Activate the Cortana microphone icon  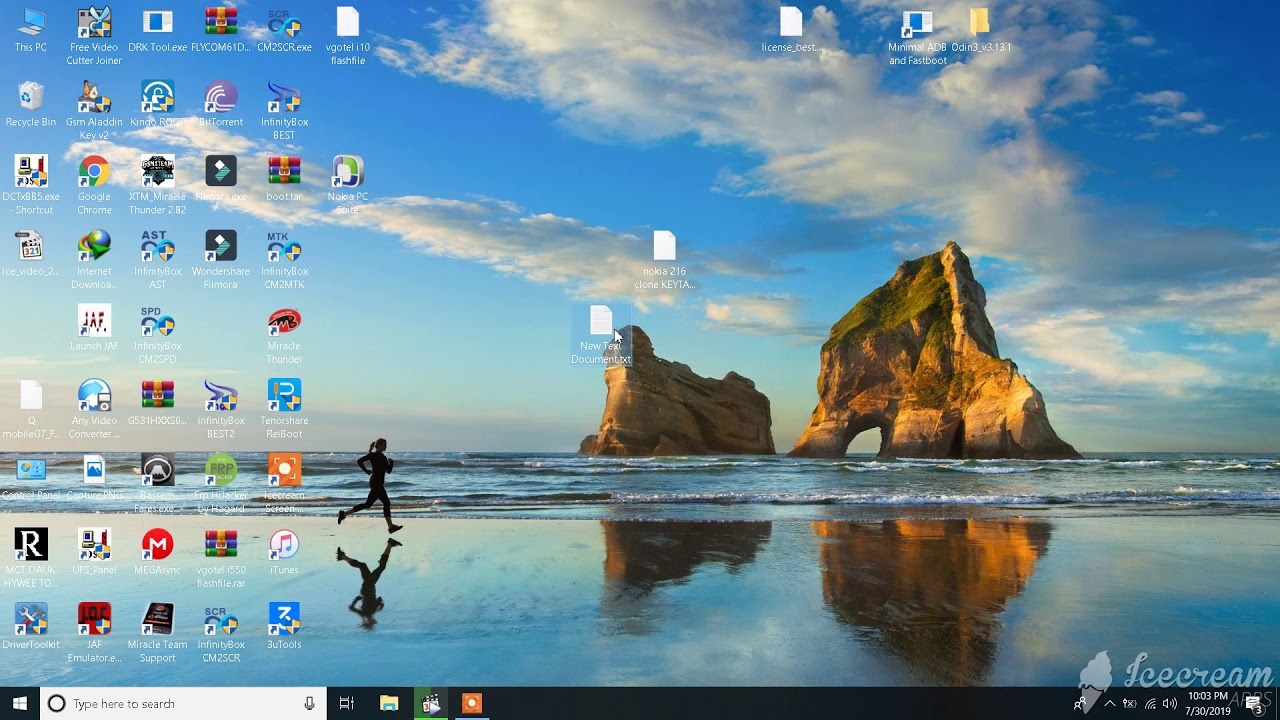coord(310,704)
